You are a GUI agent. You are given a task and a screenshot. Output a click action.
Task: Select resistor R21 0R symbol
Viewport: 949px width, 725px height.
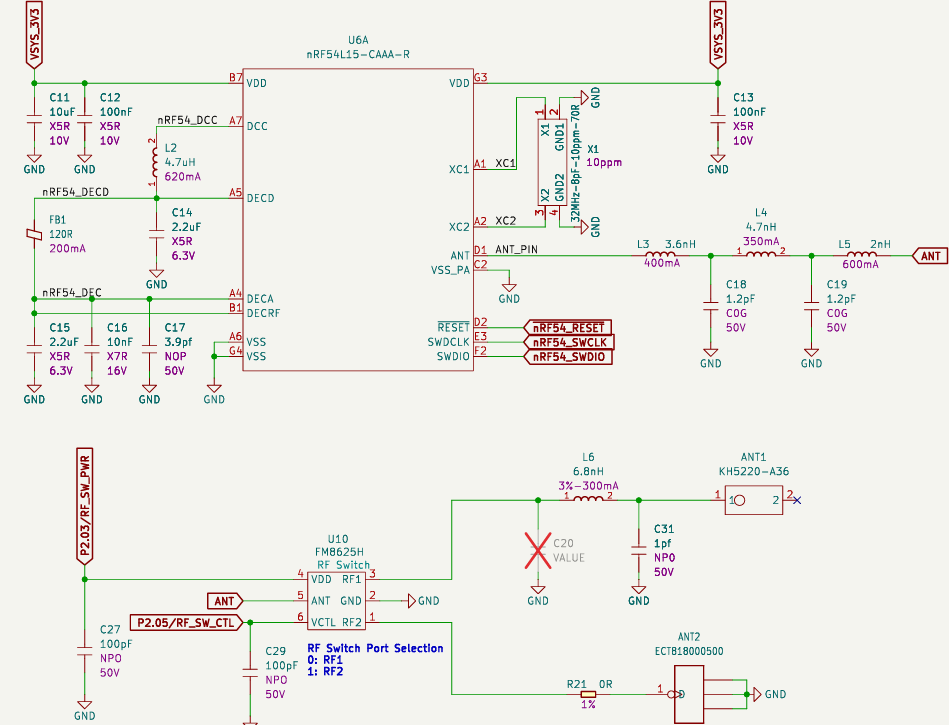(x=588, y=694)
